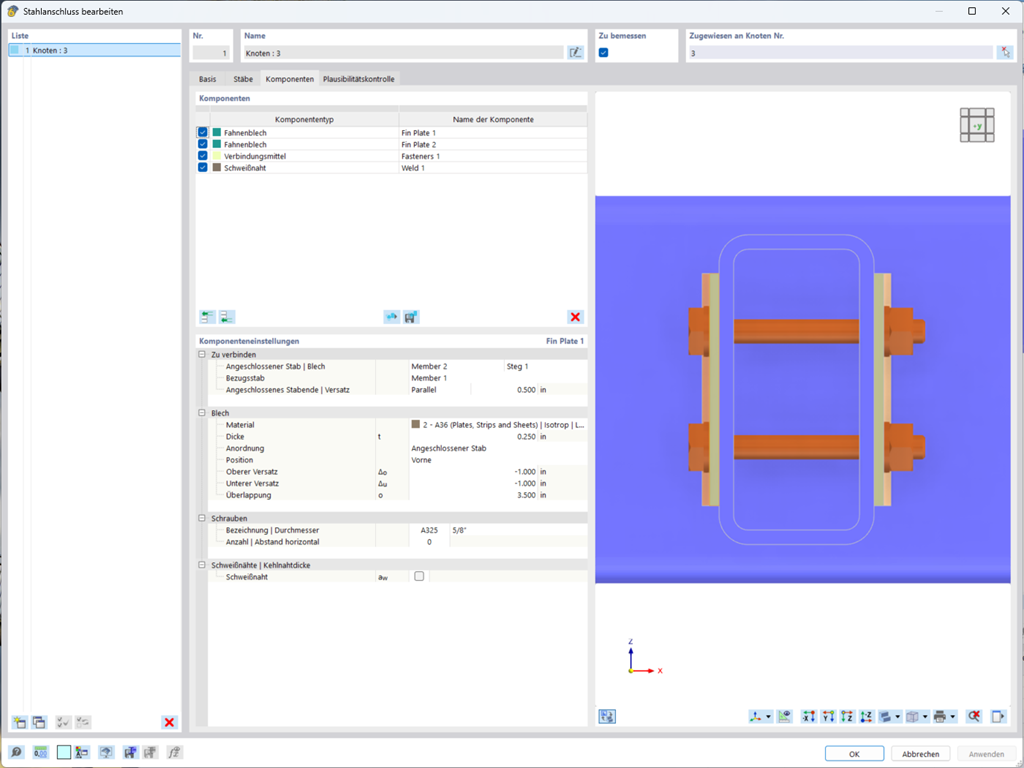Collapse the Blech settings group

point(202,413)
